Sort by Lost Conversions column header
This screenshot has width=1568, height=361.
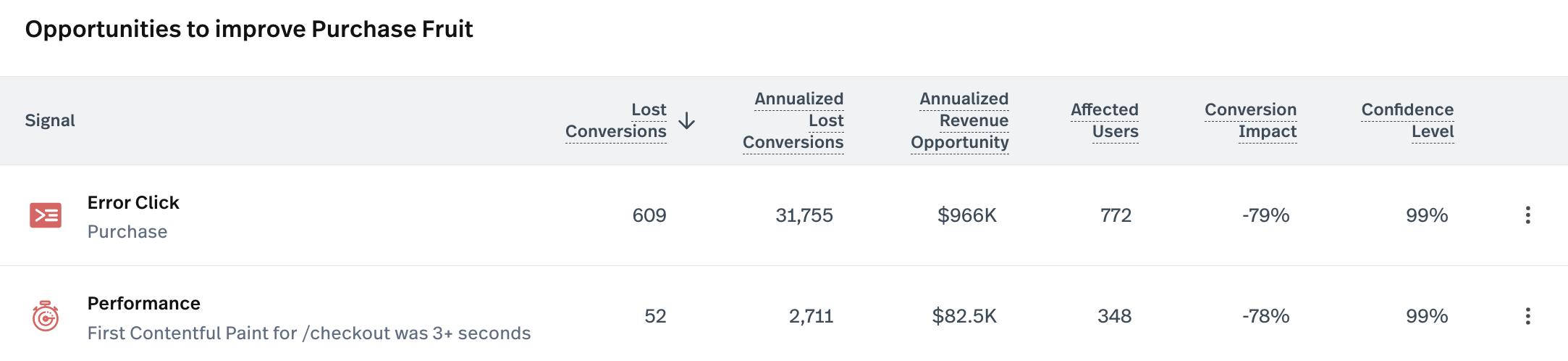(x=615, y=120)
